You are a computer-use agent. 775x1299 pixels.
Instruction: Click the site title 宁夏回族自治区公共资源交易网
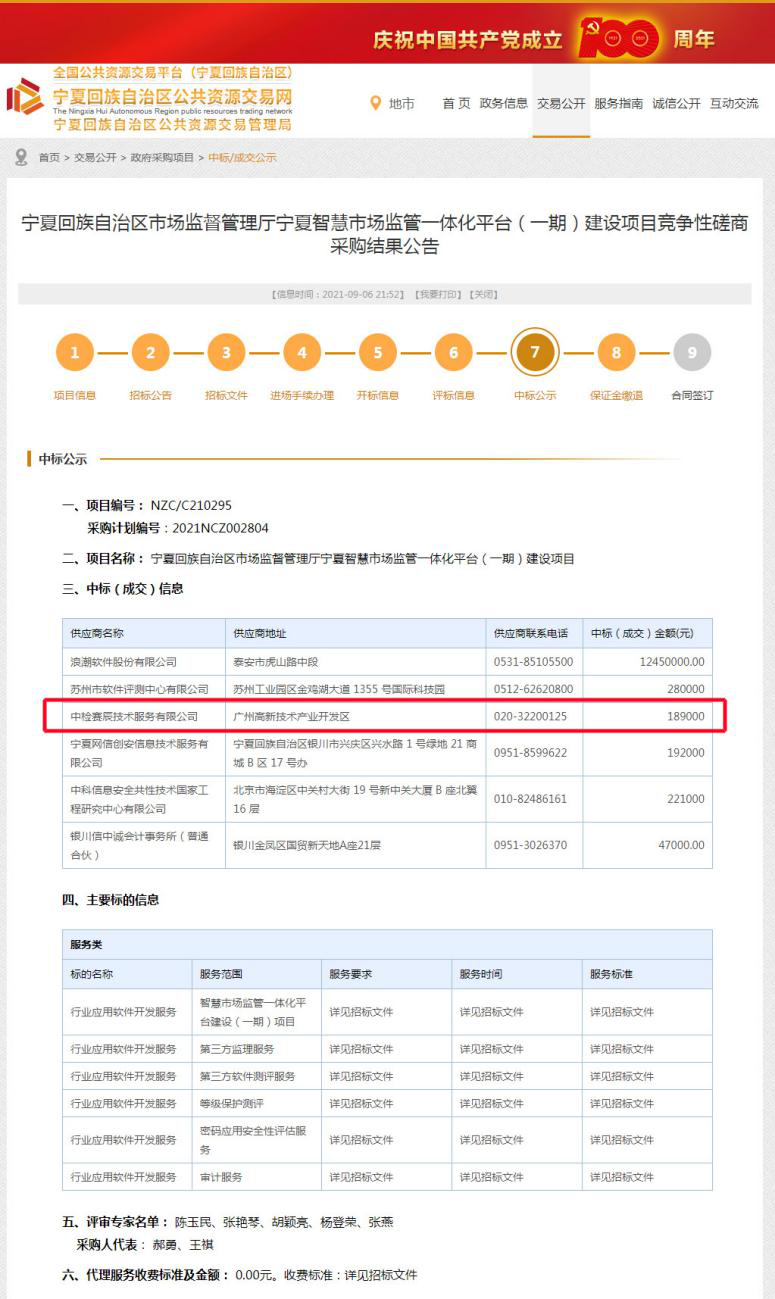(x=172, y=96)
